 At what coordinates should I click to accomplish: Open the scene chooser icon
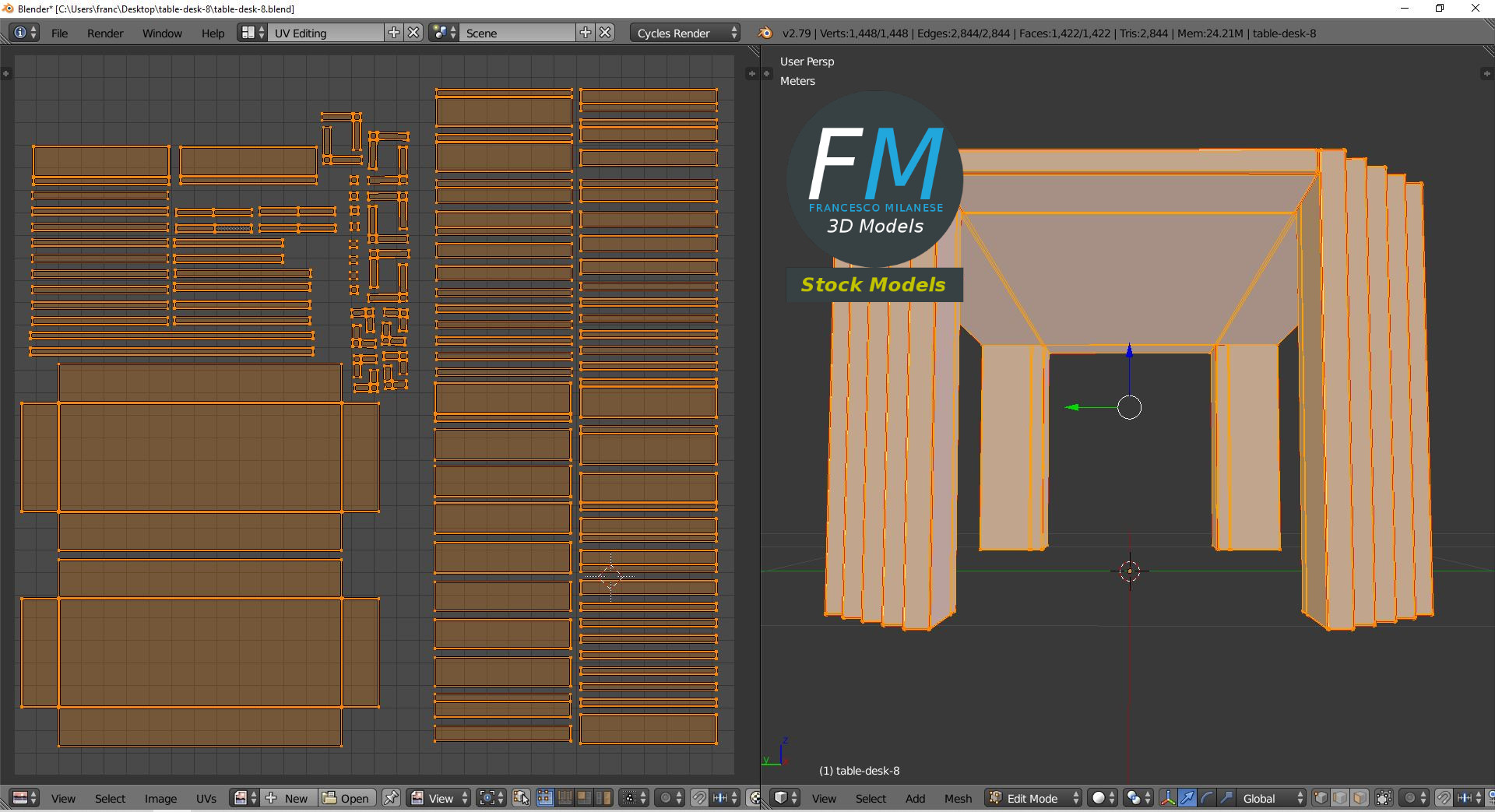pyautogui.click(x=444, y=33)
